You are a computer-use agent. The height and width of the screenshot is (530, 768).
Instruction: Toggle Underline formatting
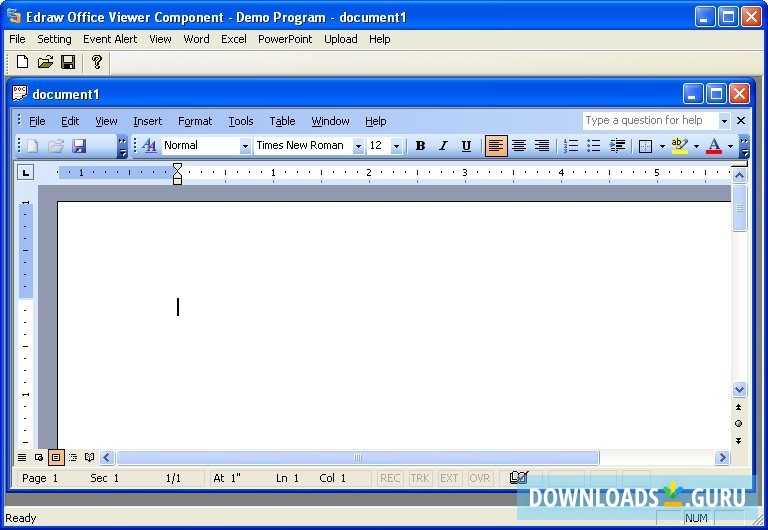coord(466,145)
